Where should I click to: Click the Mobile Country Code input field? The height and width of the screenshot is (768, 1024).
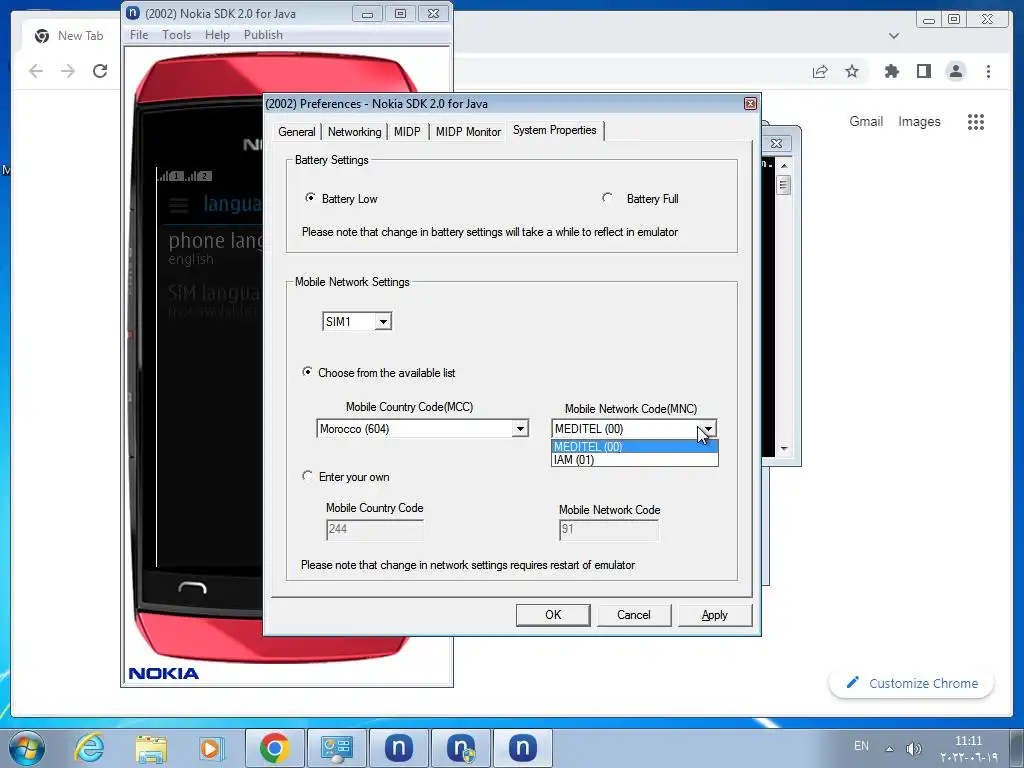click(x=375, y=530)
